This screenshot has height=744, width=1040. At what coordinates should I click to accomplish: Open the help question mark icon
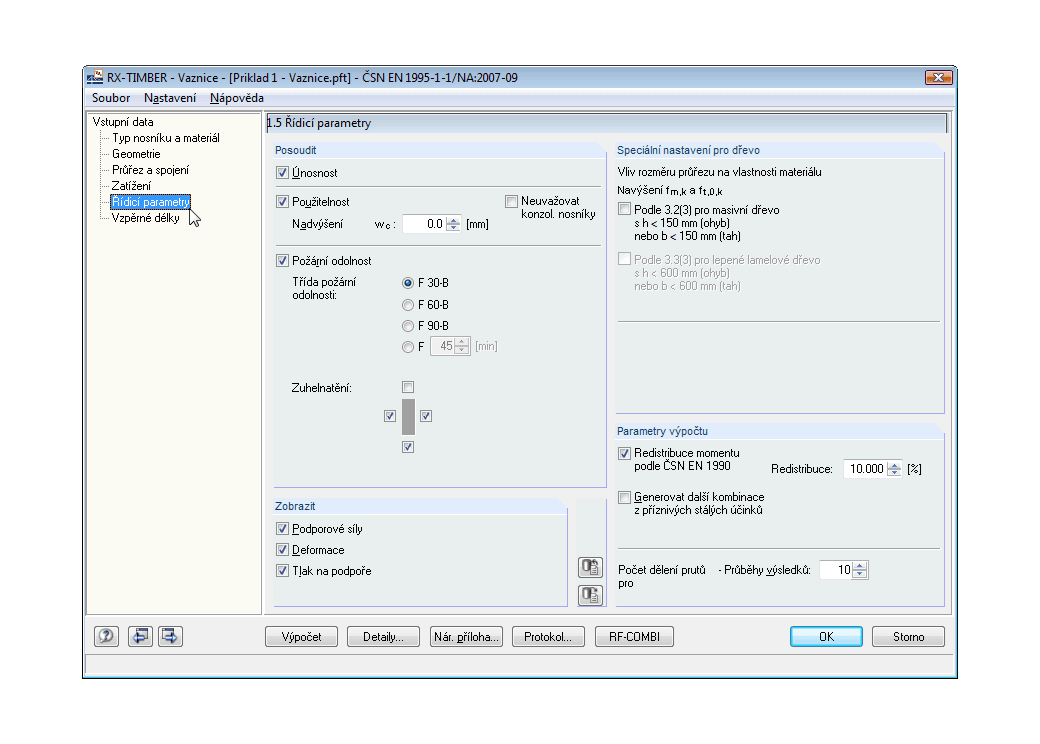106,636
